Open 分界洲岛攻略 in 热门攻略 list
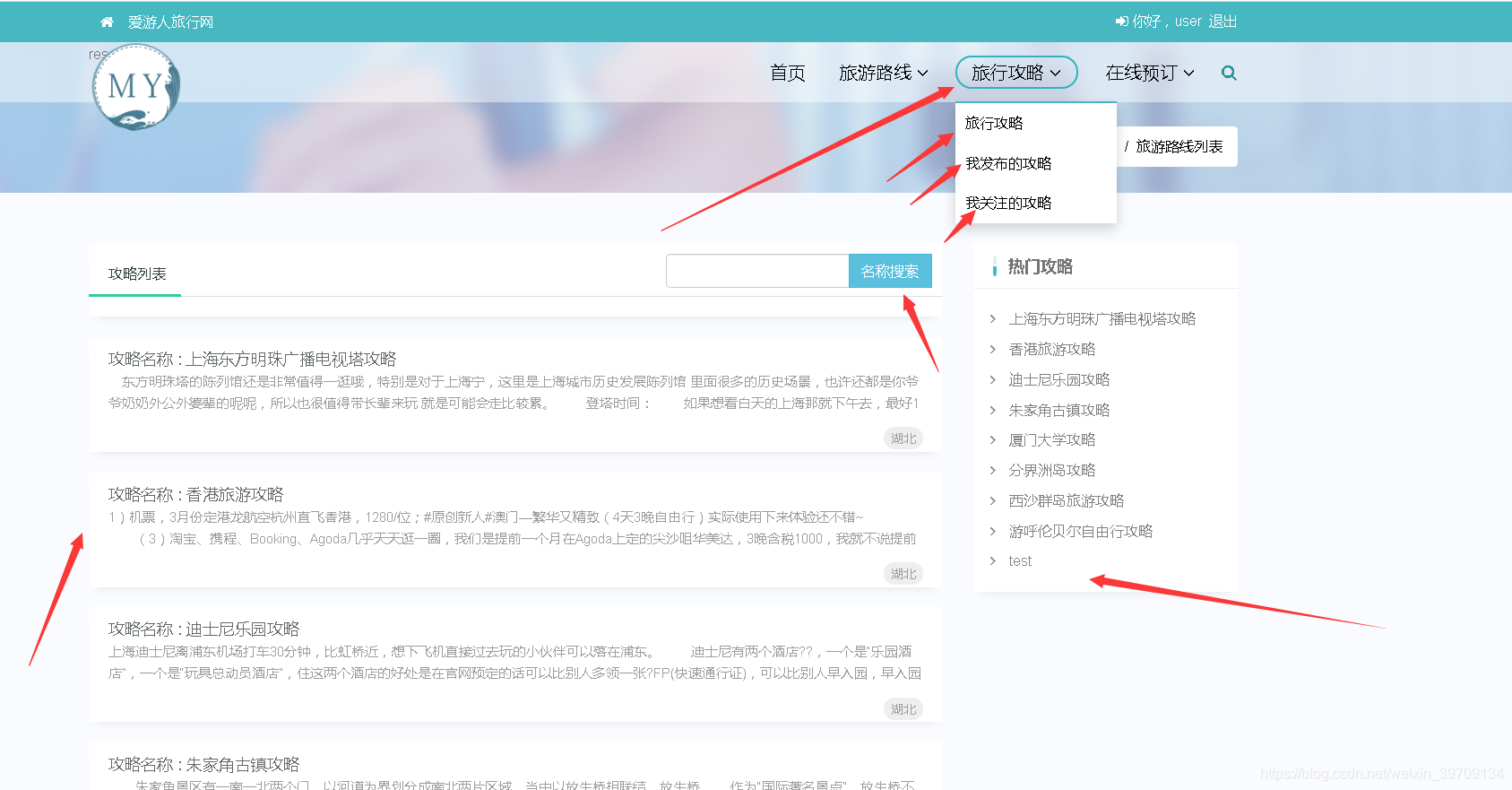Viewport: 1512px width, 790px height. pyautogui.click(x=1051, y=471)
